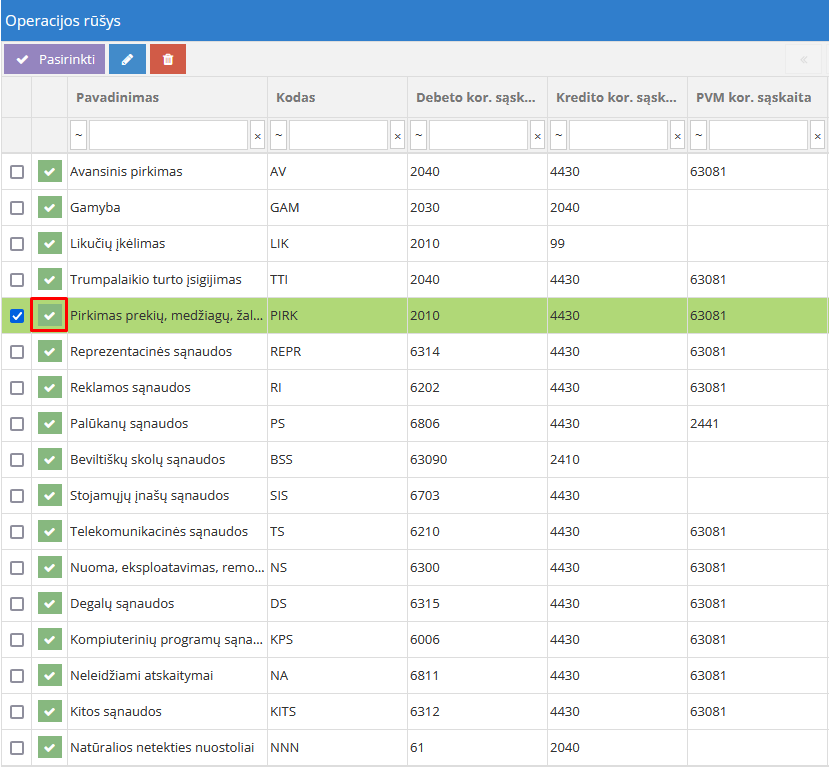
Task: Clear the Pavadinimas filter with x icon
Action: pyautogui.click(x=257, y=135)
